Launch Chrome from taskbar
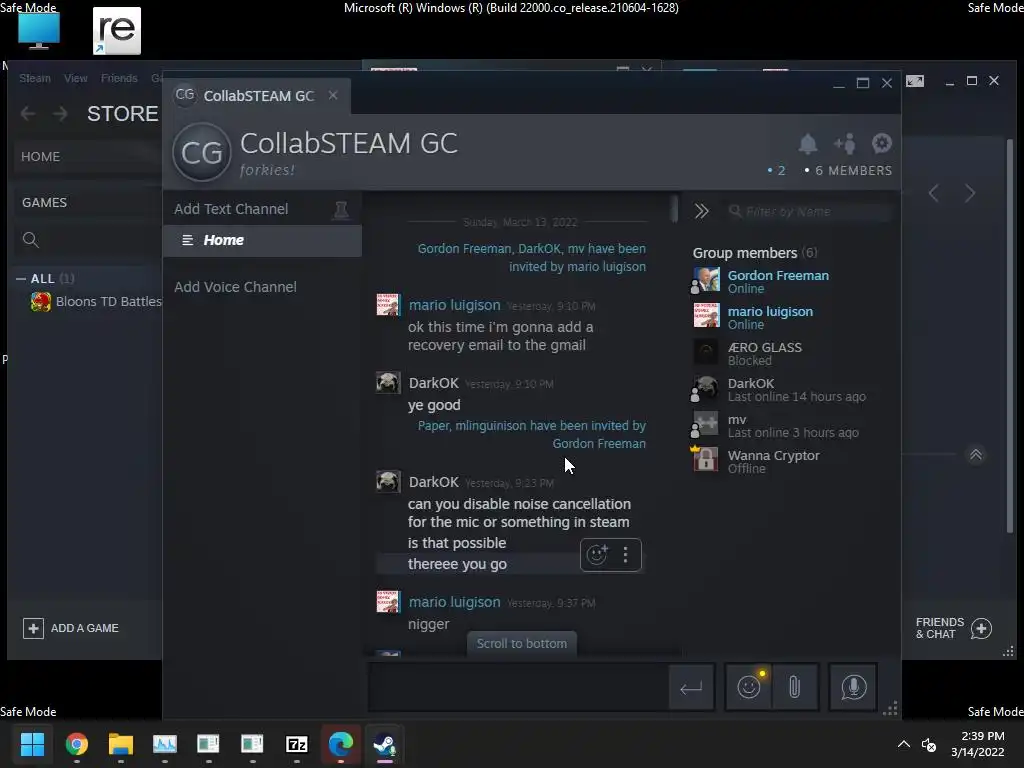This screenshot has height=768, width=1024. tap(77, 744)
